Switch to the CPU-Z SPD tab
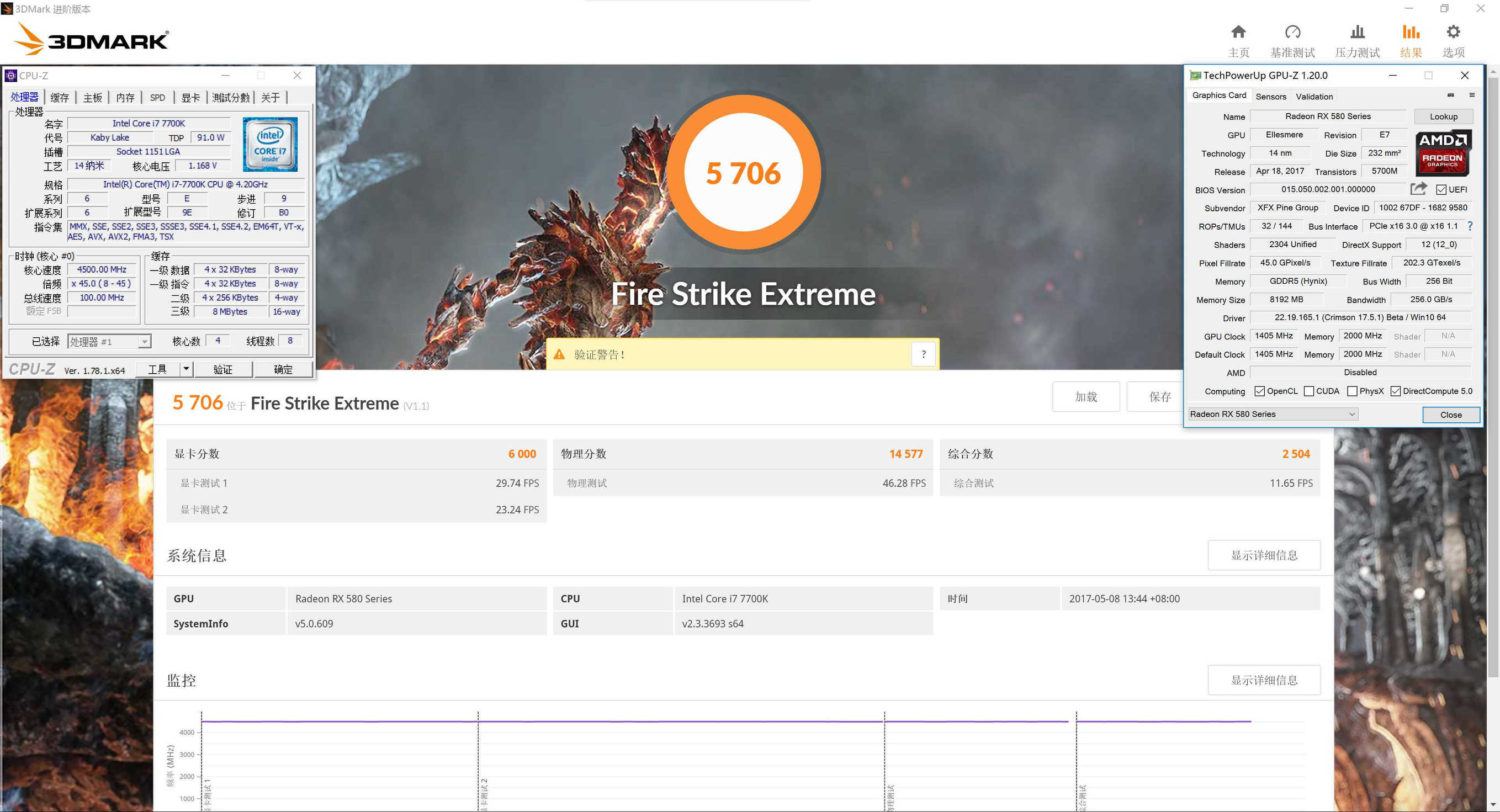The height and width of the screenshot is (812, 1500). click(157, 98)
